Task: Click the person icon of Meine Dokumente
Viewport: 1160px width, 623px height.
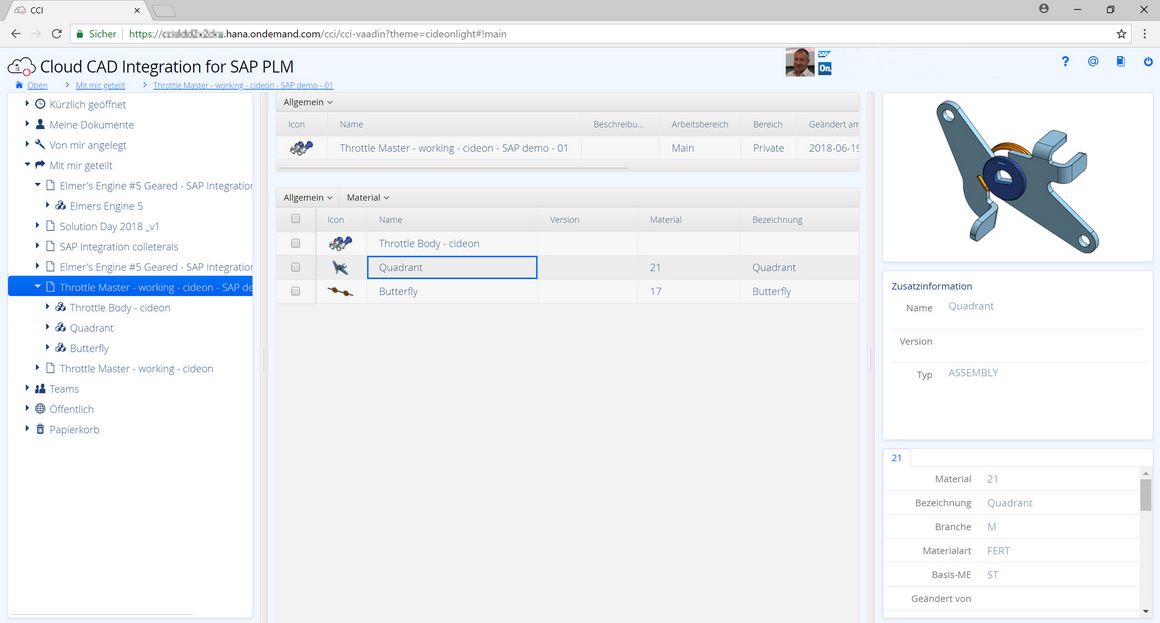Action: (x=40, y=124)
